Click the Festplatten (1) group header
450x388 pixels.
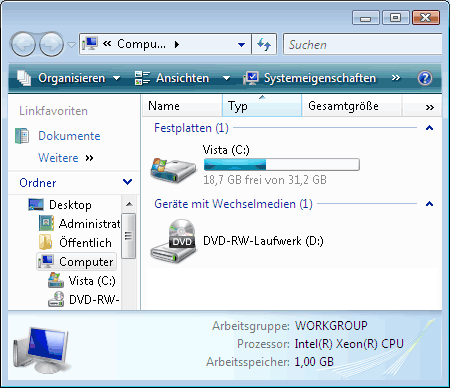191,128
